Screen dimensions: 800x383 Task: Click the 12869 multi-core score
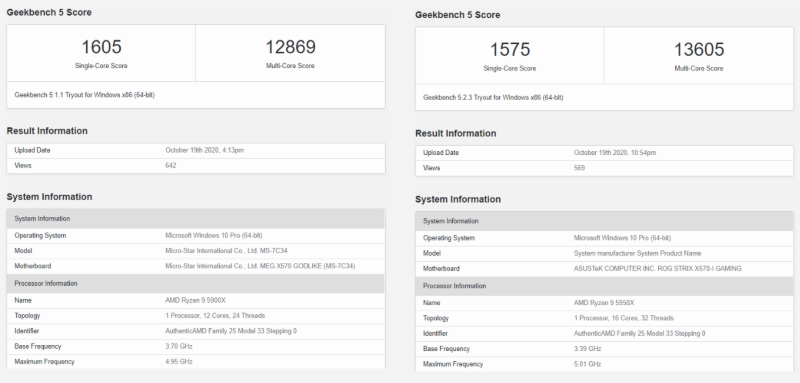(290, 47)
